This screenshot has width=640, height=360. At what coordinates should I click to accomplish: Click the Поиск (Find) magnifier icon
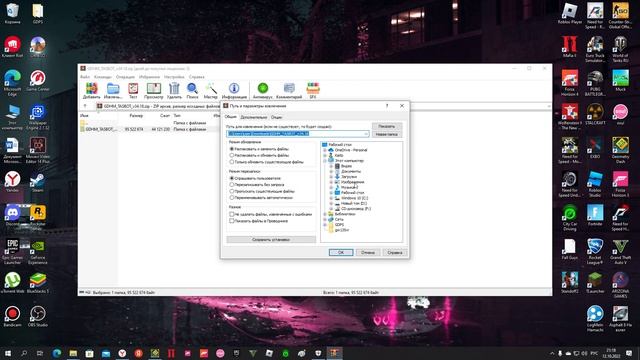tap(192, 90)
